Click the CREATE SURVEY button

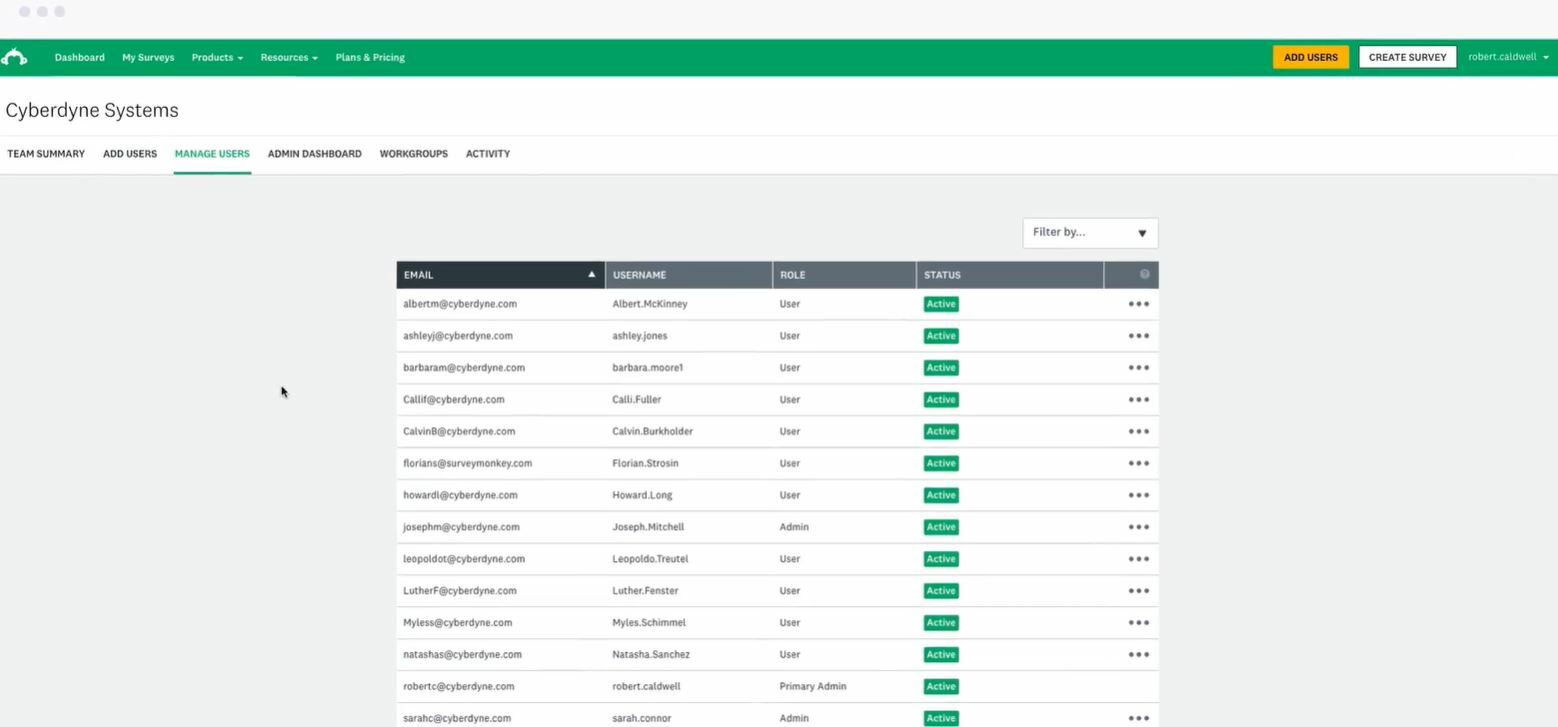(x=1407, y=57)
